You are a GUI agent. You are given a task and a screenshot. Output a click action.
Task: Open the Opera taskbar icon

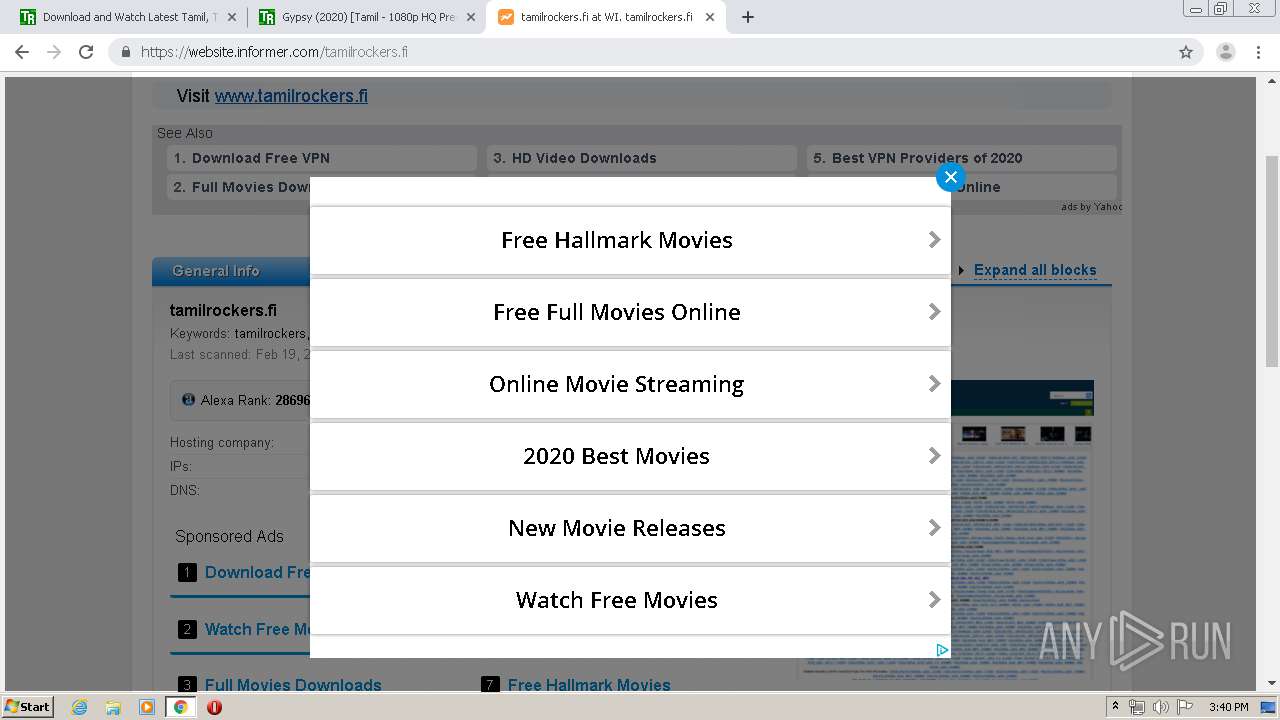pyautogui.click(x=214, y=707)
